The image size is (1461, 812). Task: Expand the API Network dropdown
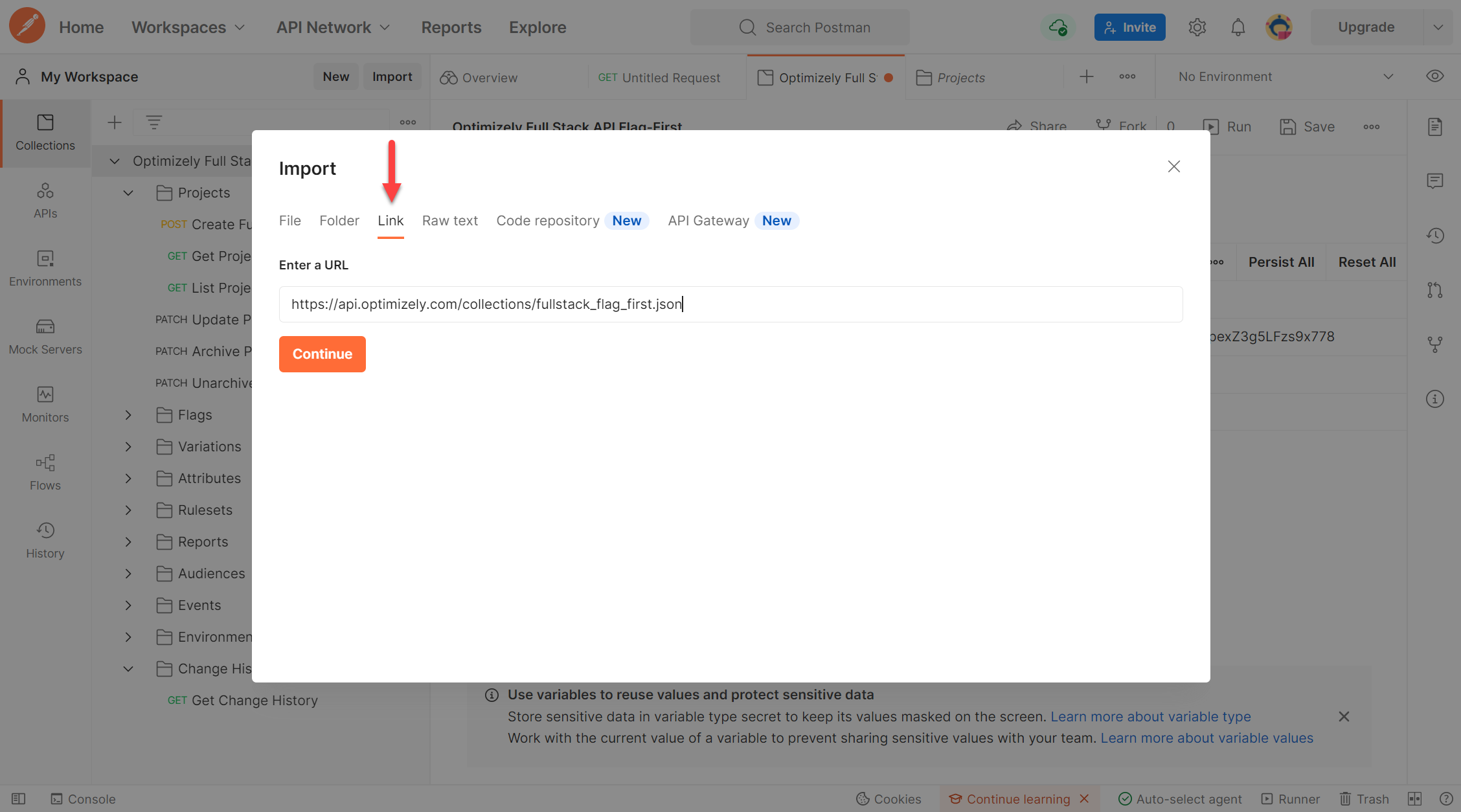333,27
